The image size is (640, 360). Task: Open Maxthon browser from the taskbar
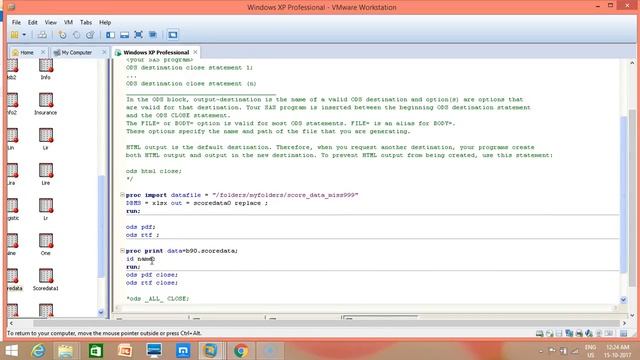coord(183,351)
